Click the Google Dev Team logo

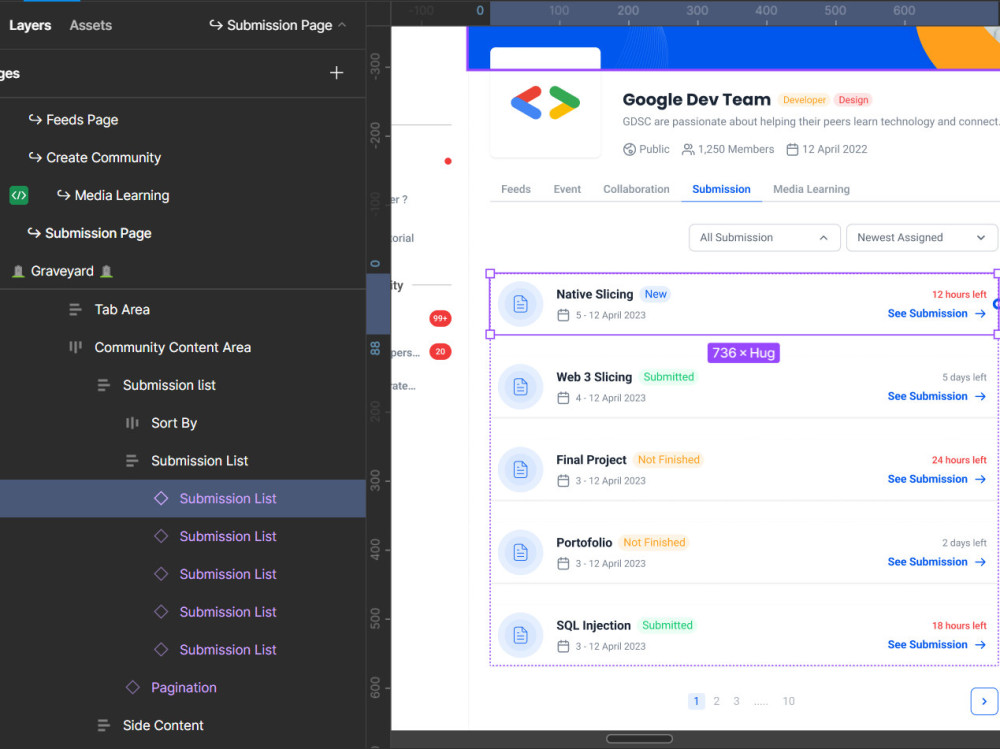545,102
